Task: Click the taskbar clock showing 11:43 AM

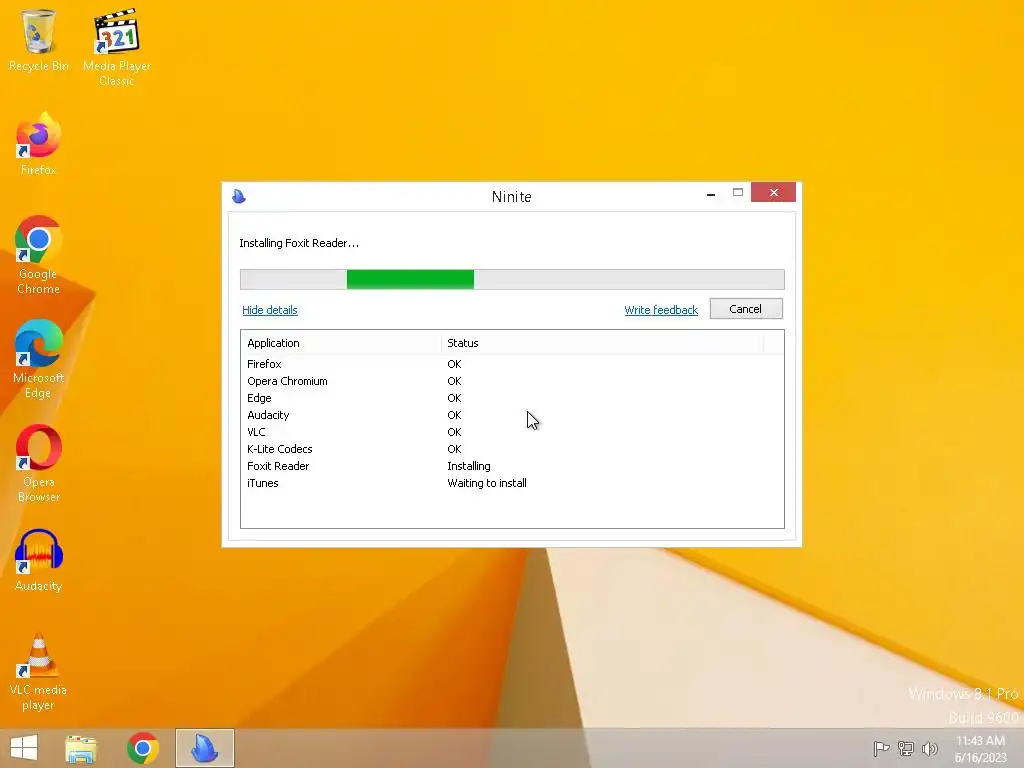Action: (x=980, y=749)
